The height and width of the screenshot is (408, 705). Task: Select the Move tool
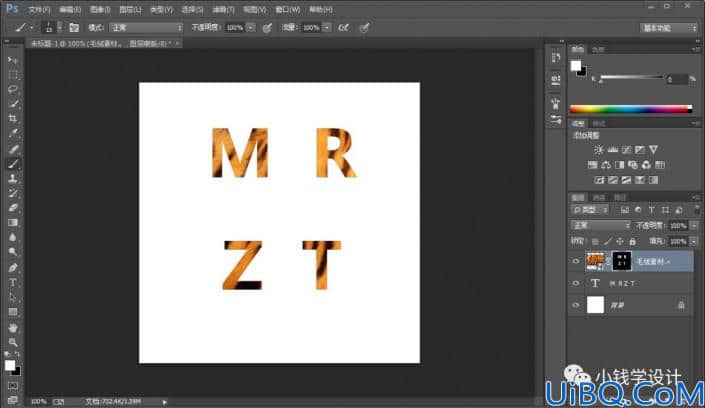13,60
